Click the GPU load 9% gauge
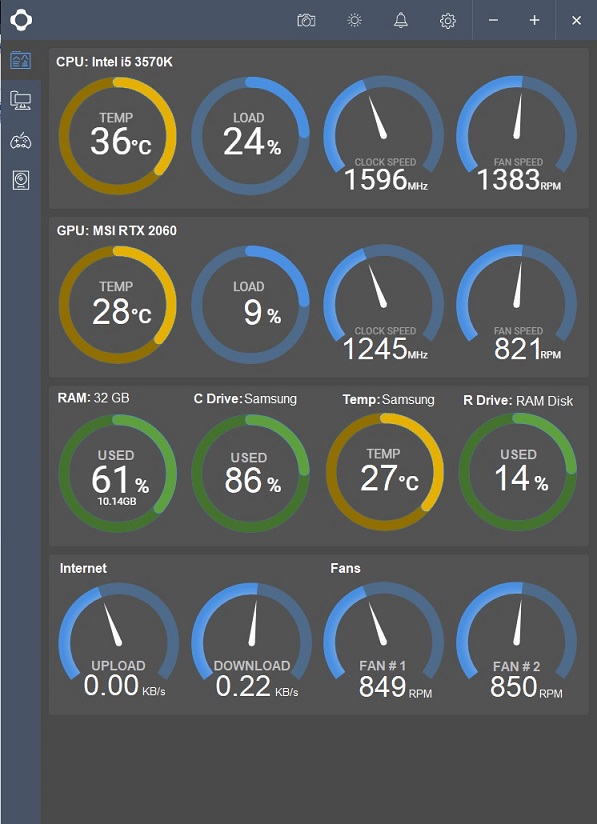This screenshot has height=824, width=597. coord(251,305)
